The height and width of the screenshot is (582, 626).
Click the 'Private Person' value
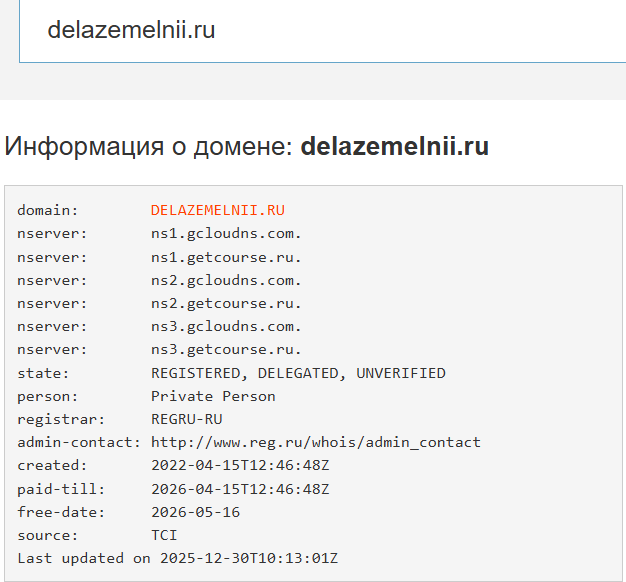point(213,396)
